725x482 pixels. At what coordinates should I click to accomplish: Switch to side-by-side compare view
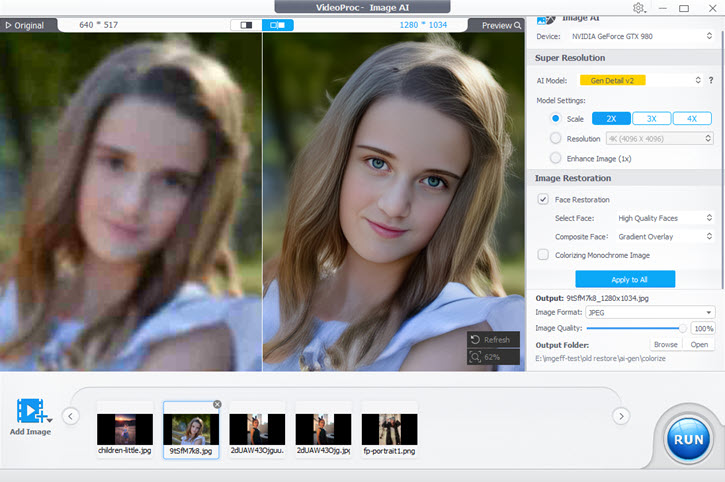(277, 25)
